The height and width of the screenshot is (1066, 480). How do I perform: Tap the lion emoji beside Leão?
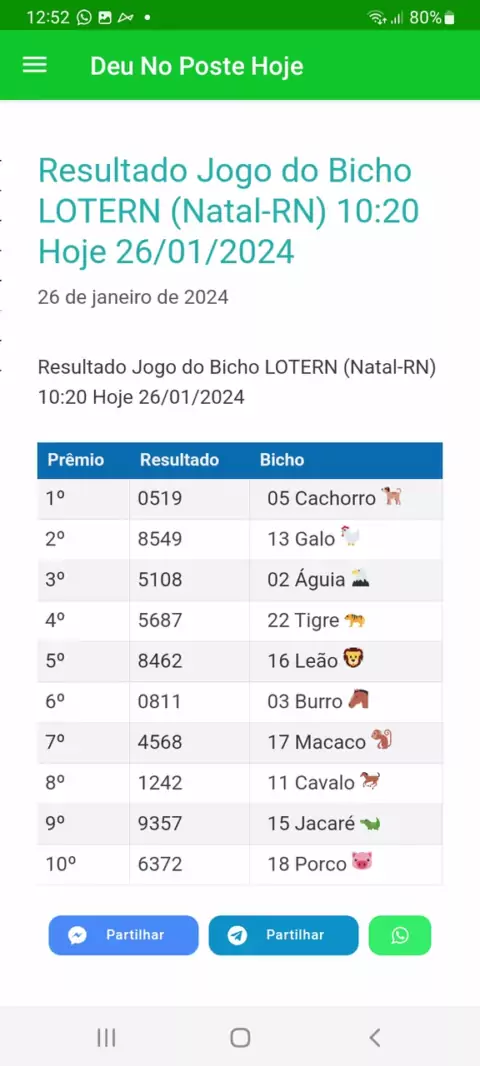[x=354, y=659]
